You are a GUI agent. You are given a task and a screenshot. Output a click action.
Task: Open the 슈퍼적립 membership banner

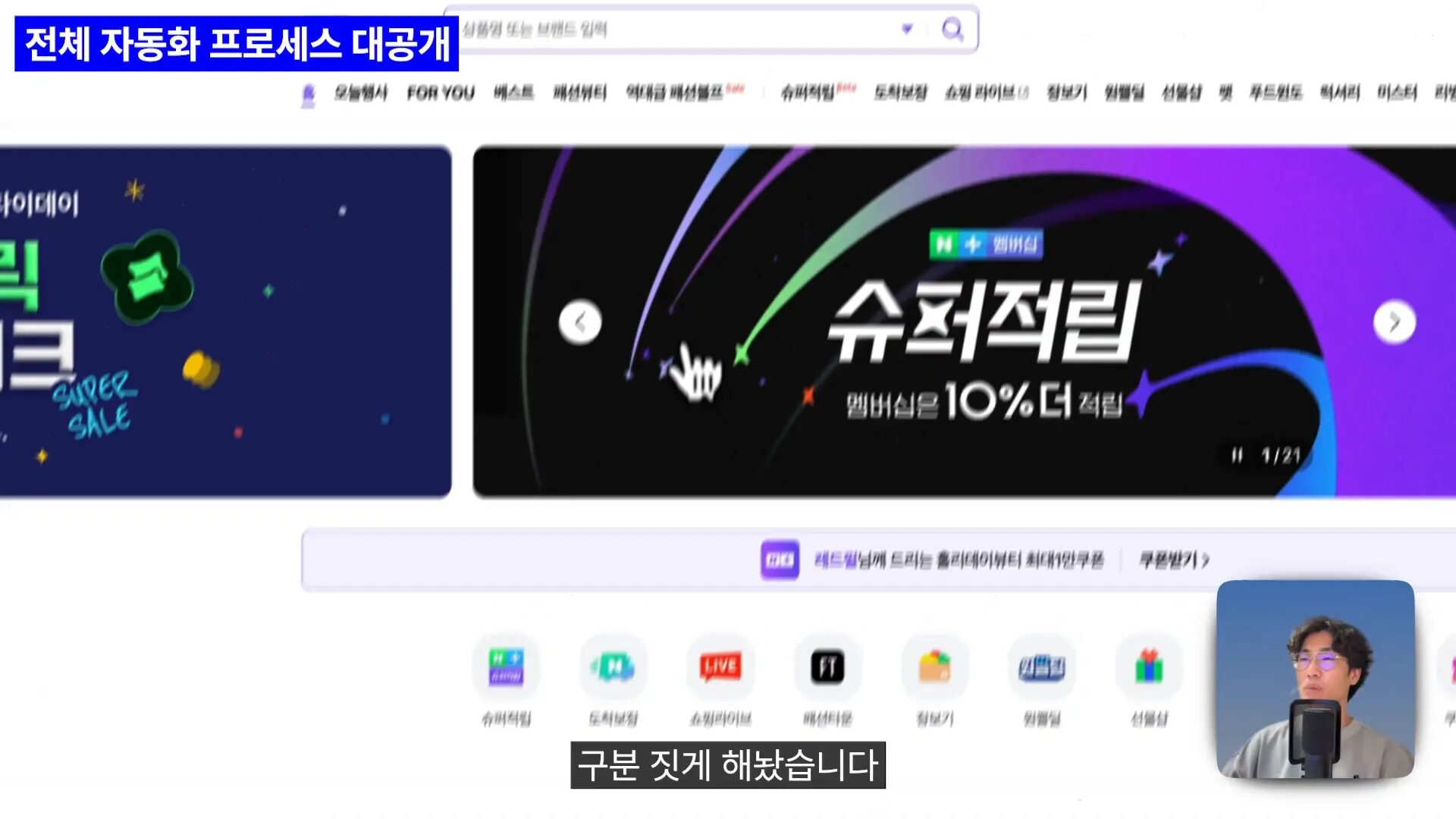[965, 322]
